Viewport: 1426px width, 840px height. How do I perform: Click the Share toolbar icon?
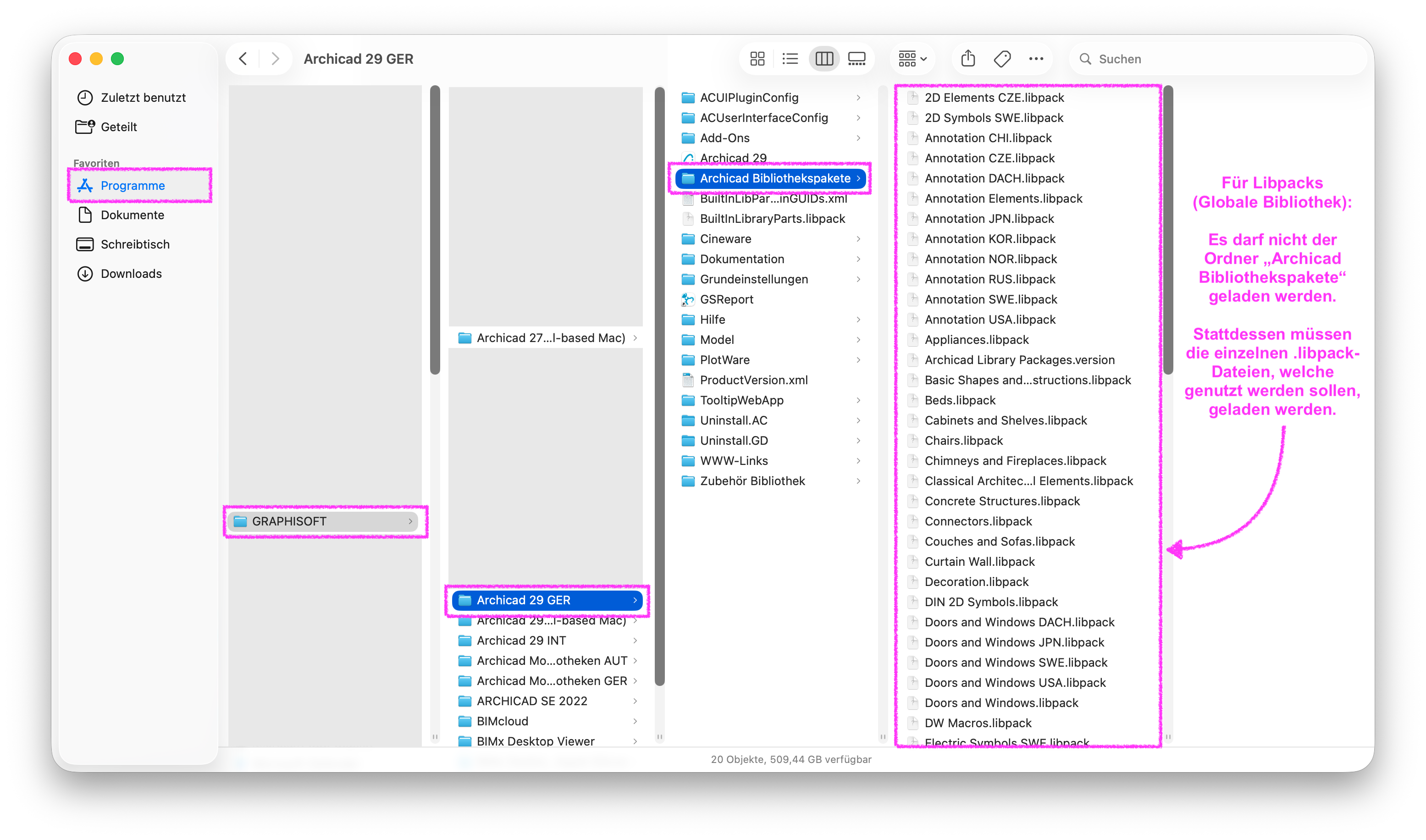pyautogui.click(x=968, y=59)
